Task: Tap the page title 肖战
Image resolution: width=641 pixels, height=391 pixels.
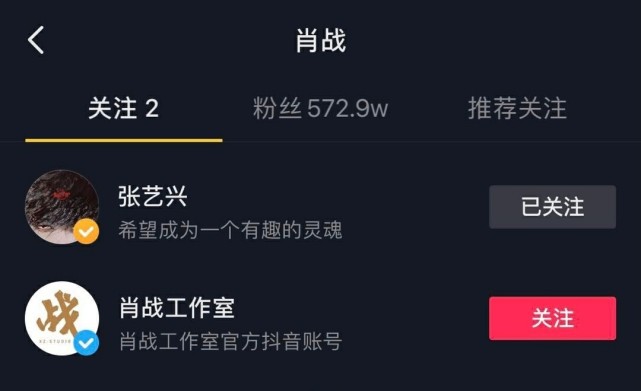Action: click(x=321, y=40)
